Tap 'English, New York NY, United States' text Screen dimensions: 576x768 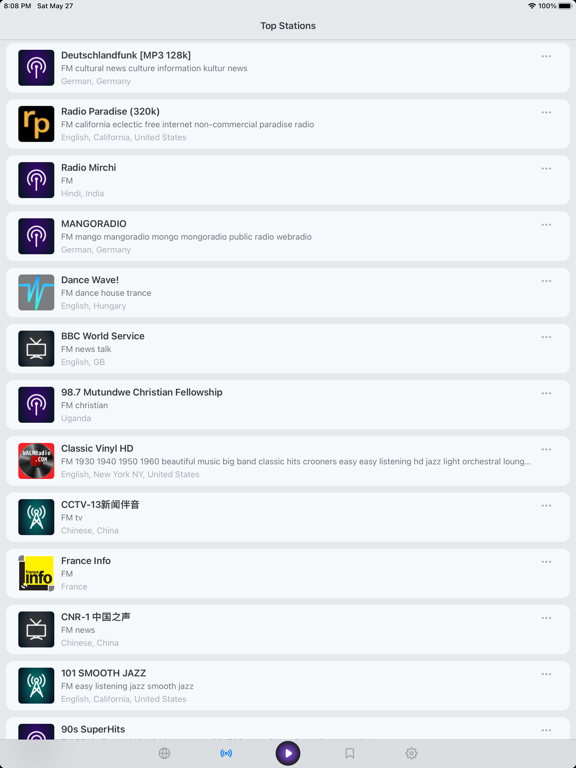coord(130,474)
